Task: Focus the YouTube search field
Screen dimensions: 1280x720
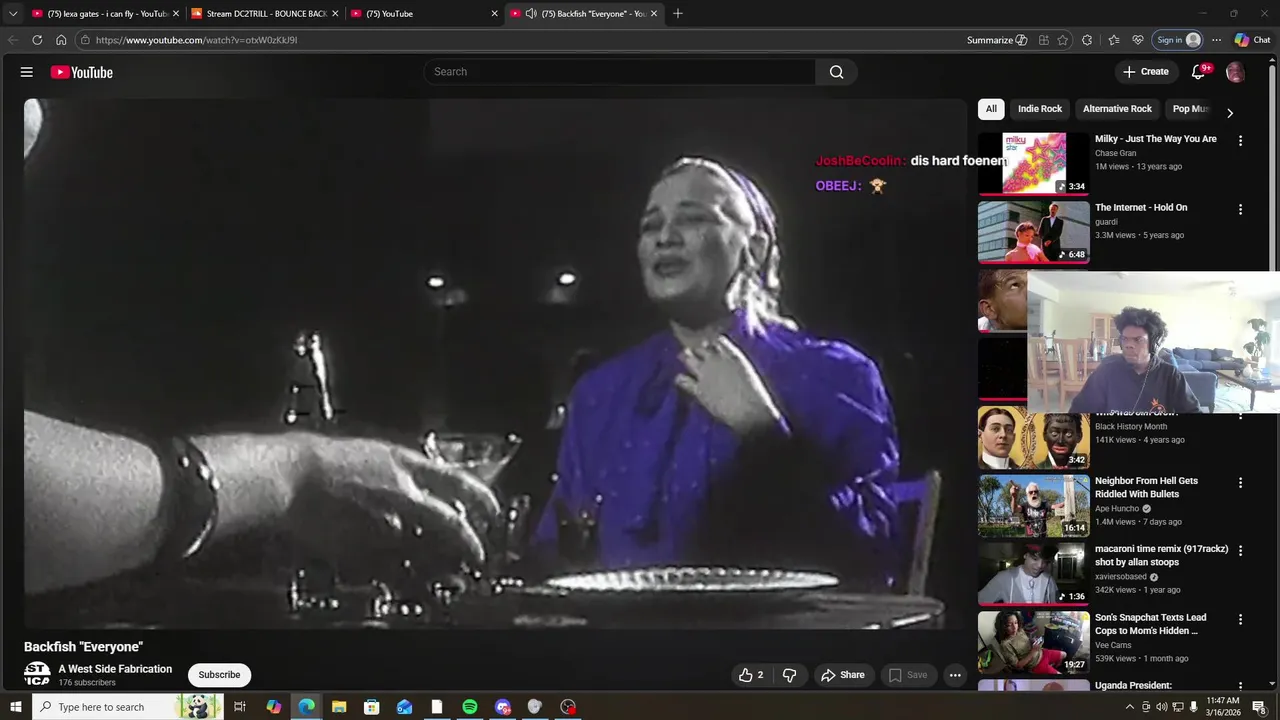Action: coord(620,72)
